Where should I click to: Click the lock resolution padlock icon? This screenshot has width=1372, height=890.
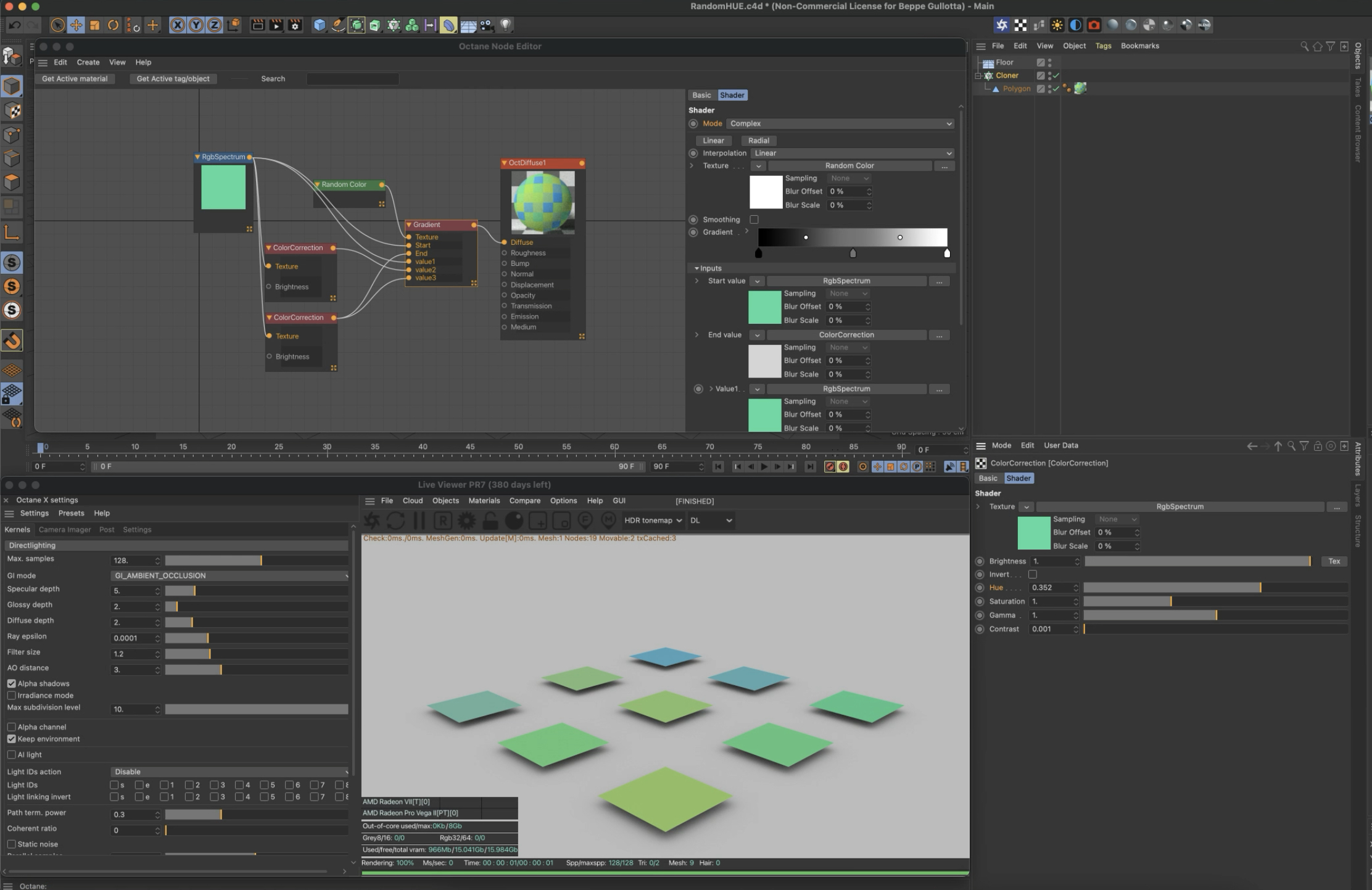pos(490,521)
